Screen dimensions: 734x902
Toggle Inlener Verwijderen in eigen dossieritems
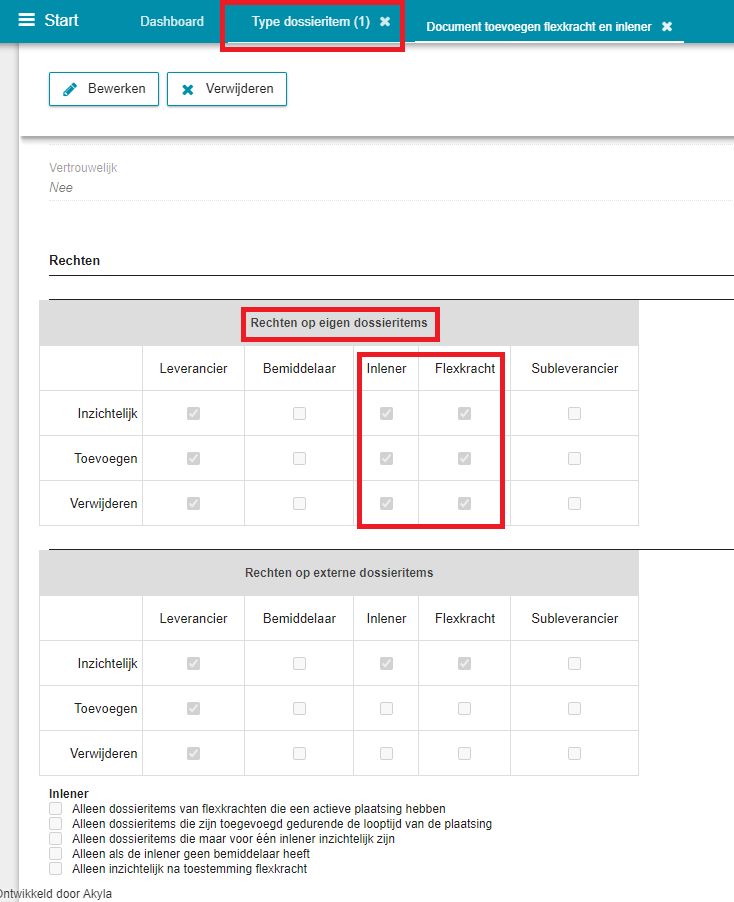pyautogui.click(x=386, y=503)
